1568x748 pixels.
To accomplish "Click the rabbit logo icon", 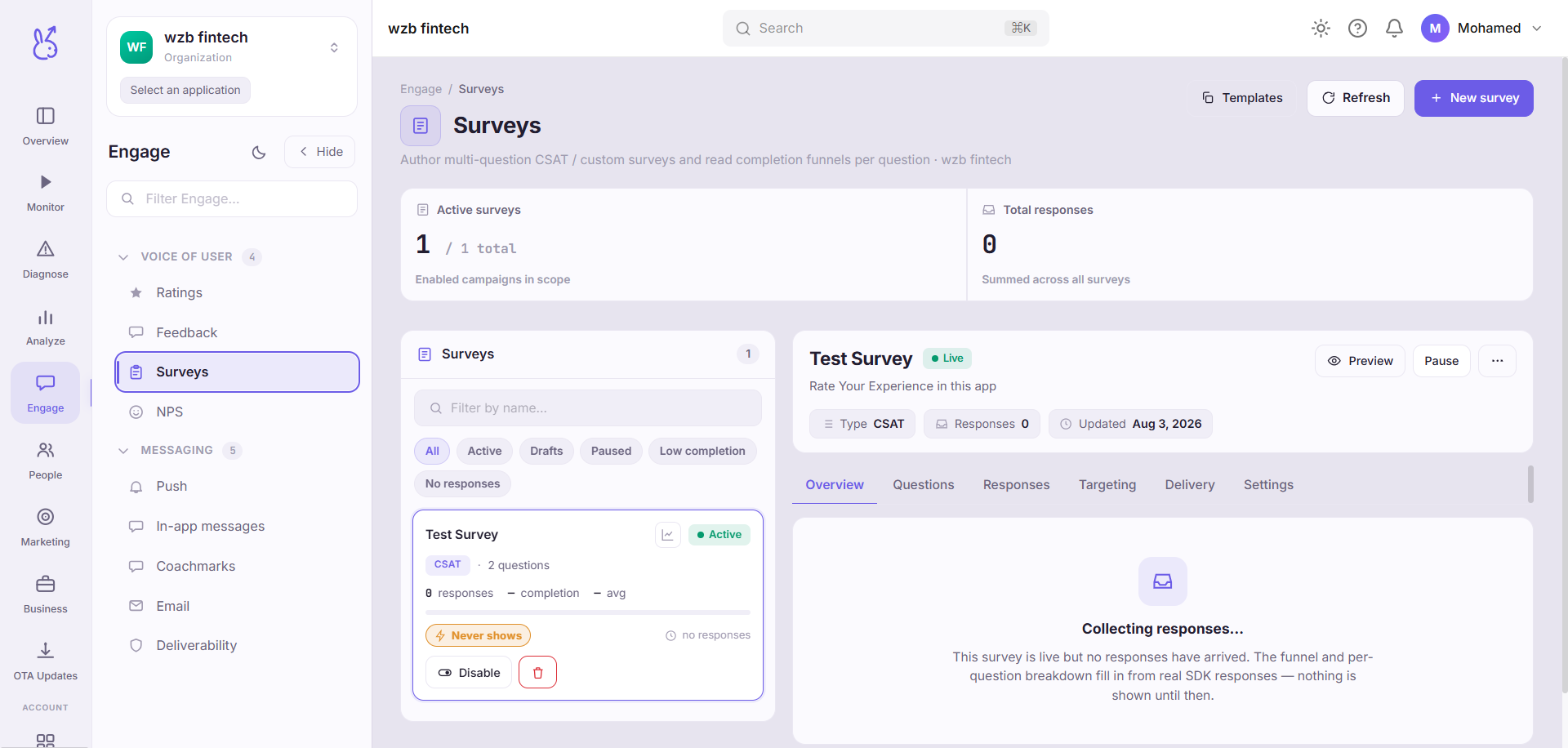I will coord(45,42).
